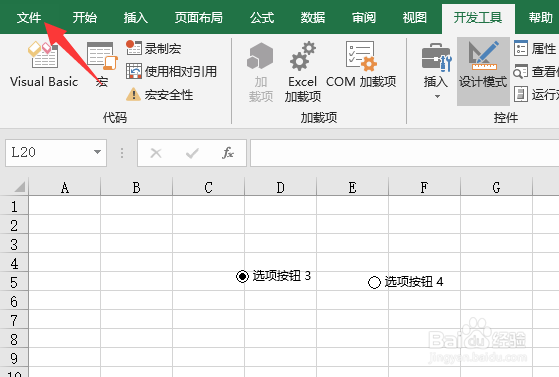Select 选项按钮 4 radio button

(x=374, y=282)
